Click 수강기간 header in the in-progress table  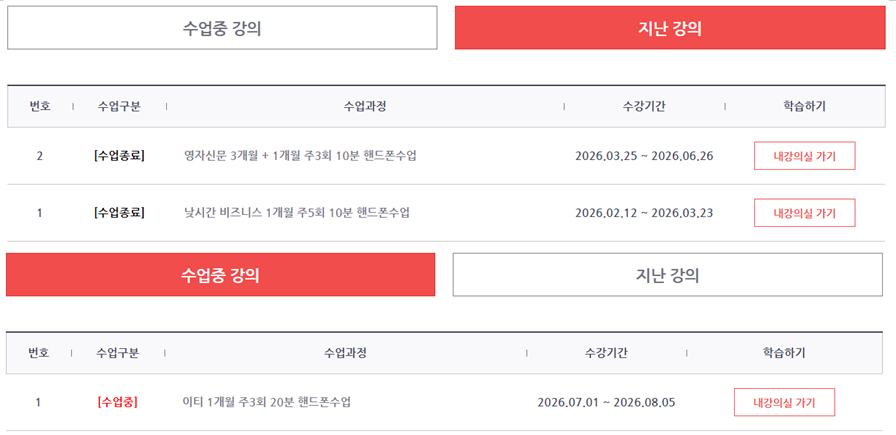[606, 353]
